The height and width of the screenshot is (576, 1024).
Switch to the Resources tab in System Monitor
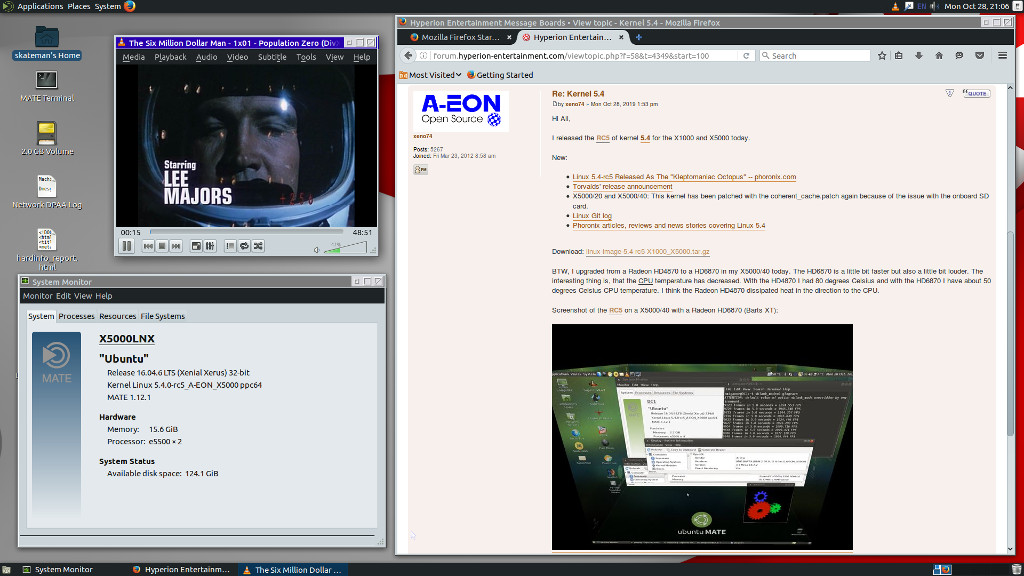(x=118, y=316)
